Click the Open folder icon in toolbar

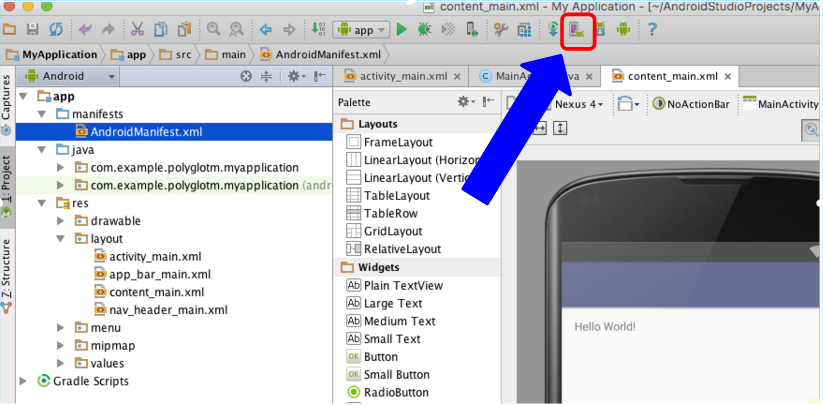tap(9, 29)
